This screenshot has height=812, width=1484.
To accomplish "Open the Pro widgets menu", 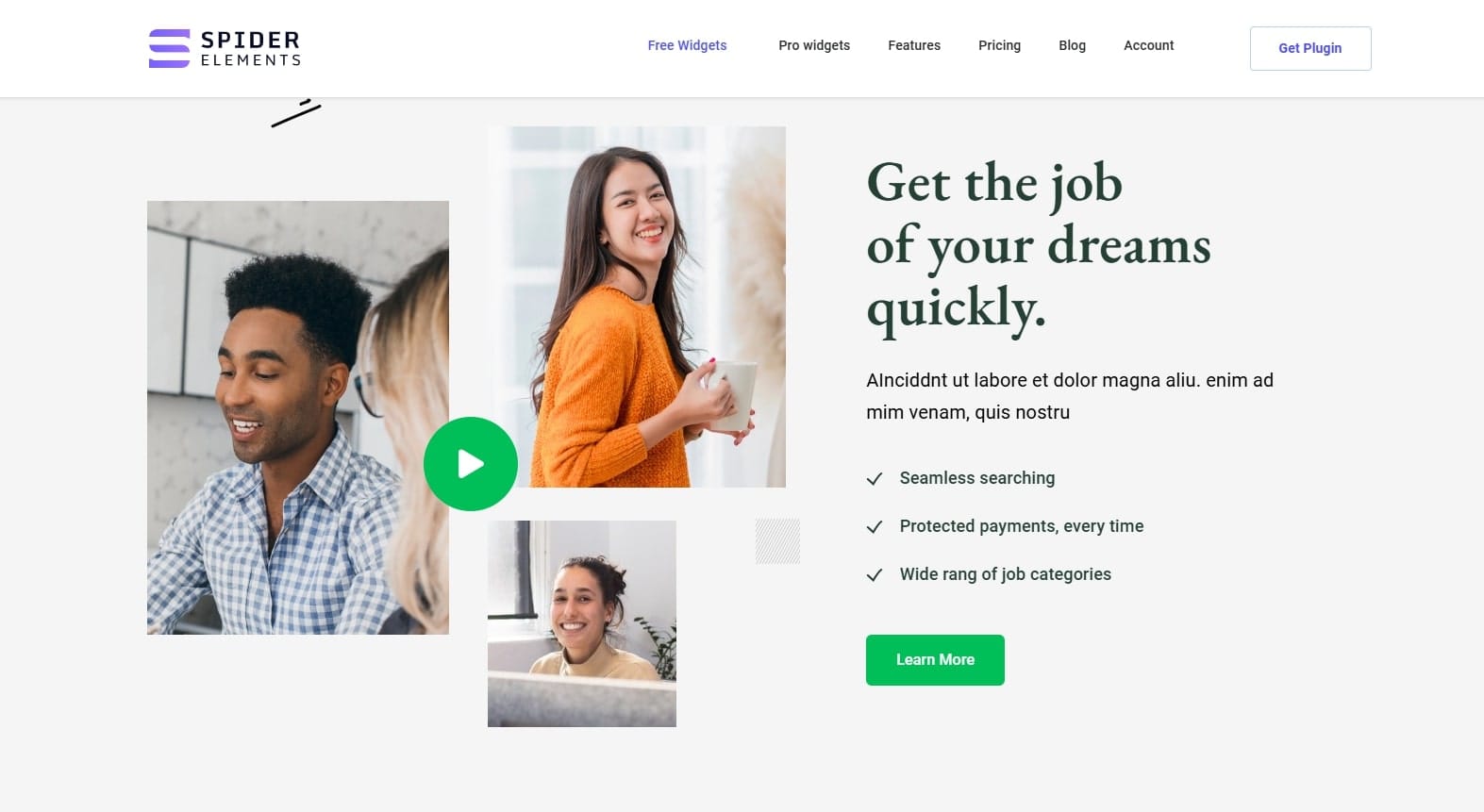I will point(814,45).
